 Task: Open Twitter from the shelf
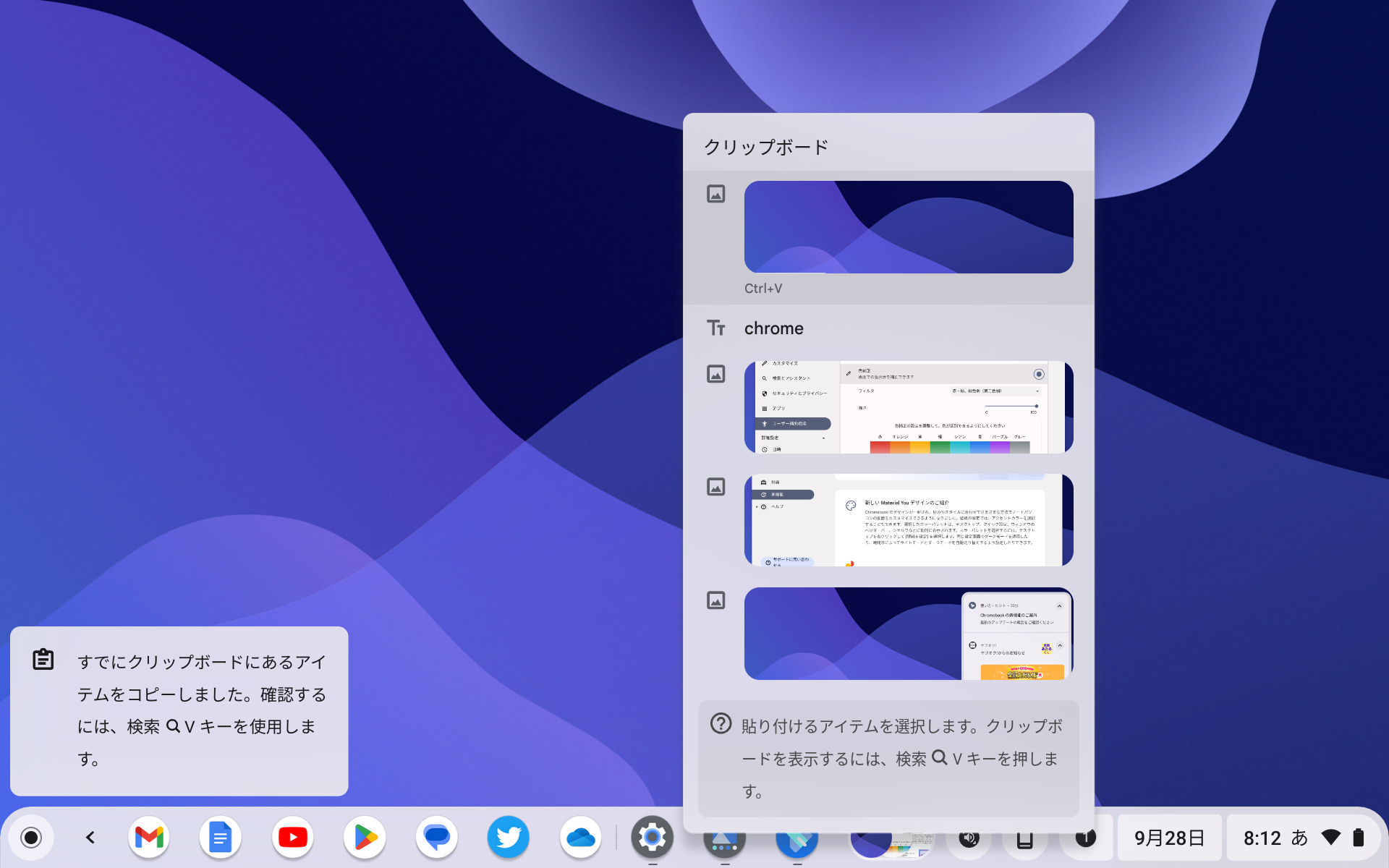pos(509,837)
